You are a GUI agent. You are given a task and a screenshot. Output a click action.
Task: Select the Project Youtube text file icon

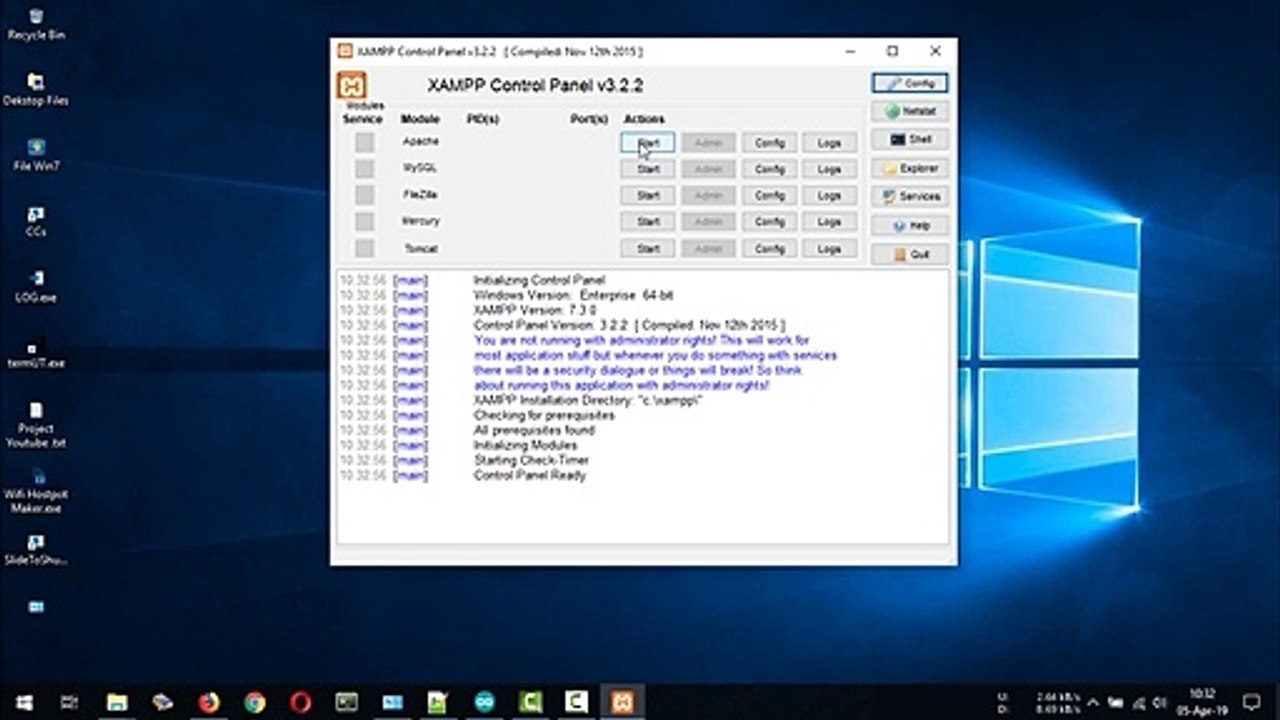pos(36,426)
